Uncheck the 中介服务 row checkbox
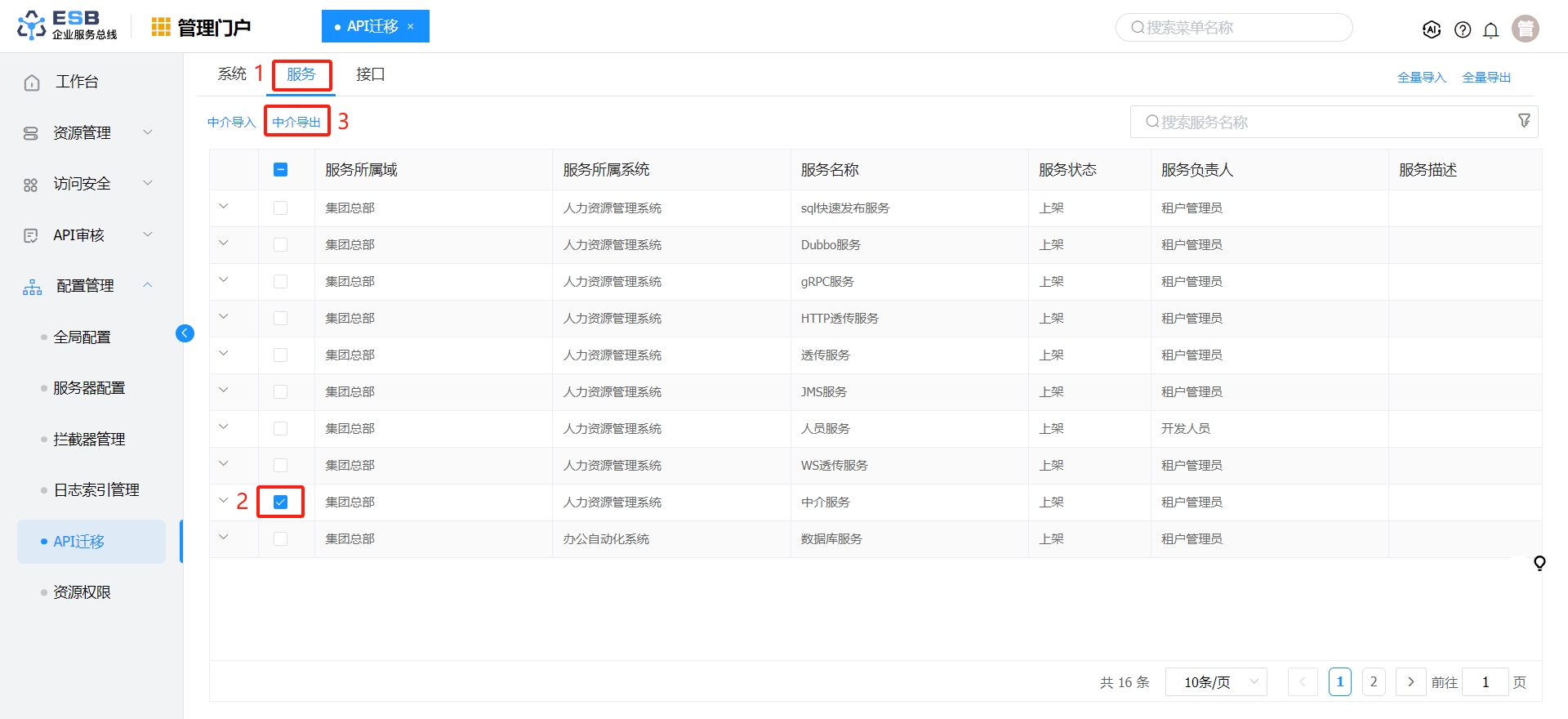The image size is (1568, 719). [280, 502]
